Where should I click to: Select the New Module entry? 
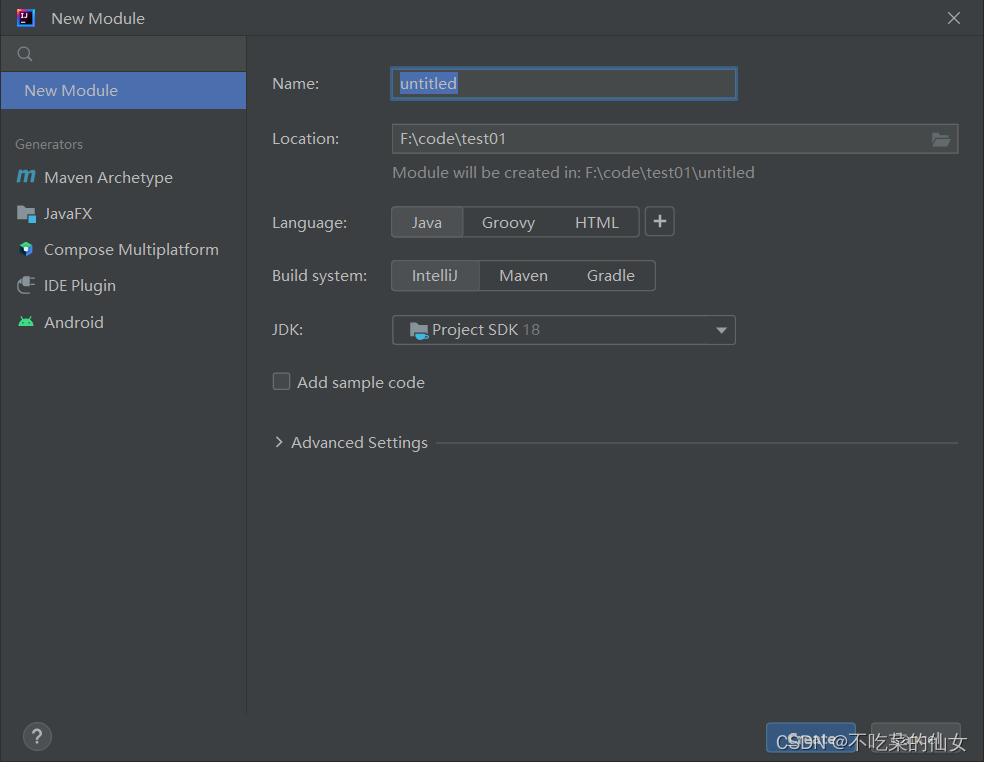click(123, 90)
